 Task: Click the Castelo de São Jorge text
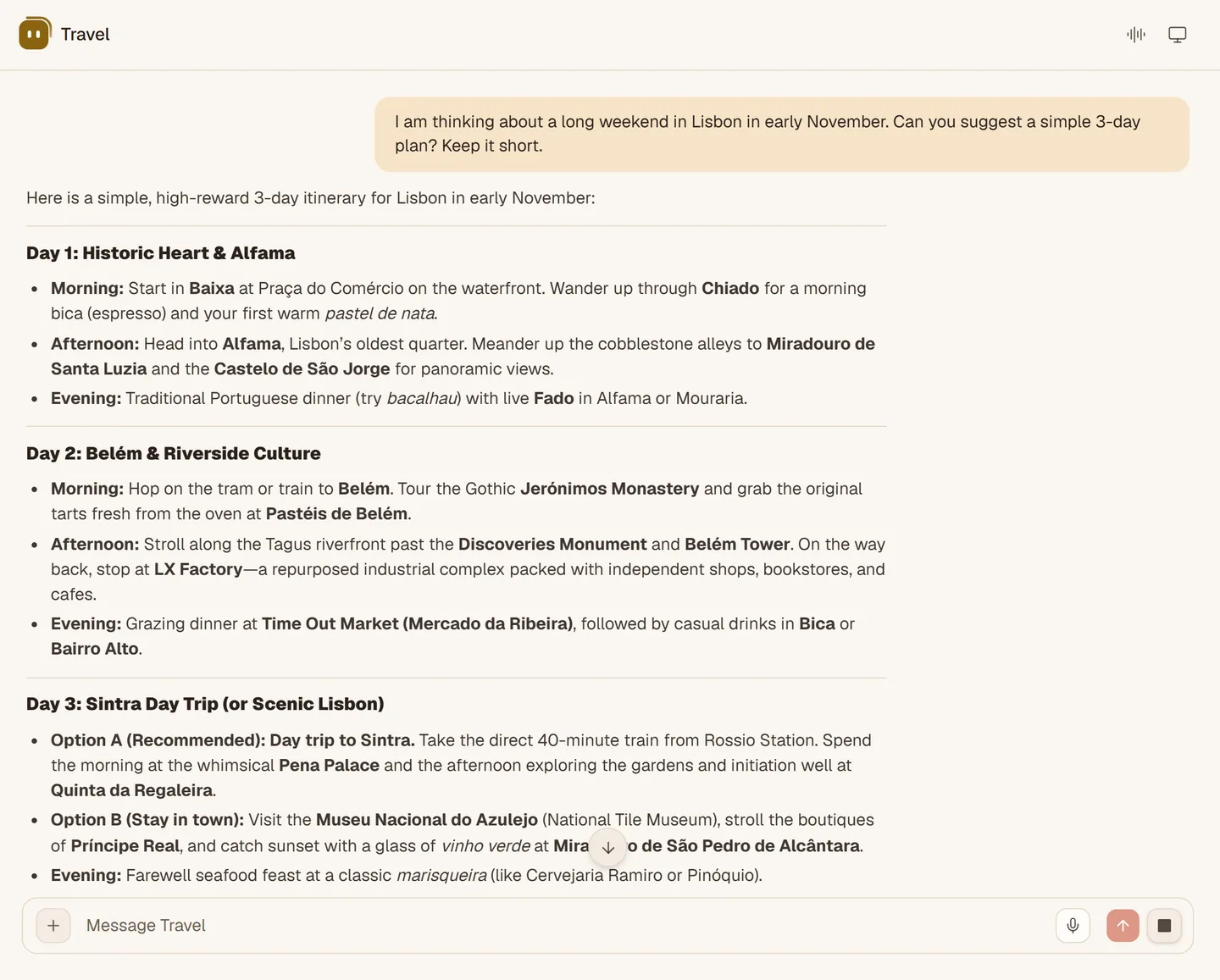[302, 369]
